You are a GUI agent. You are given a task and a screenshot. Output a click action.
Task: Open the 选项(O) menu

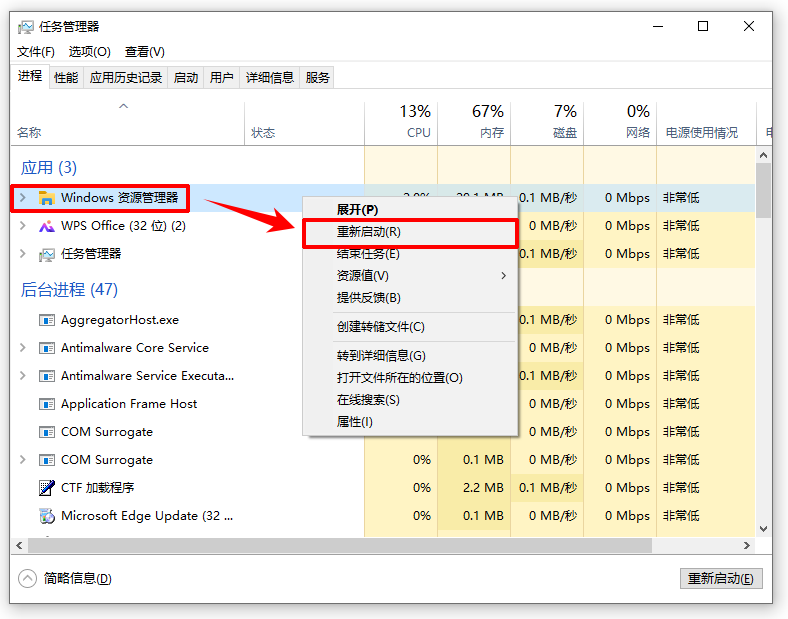89,52
